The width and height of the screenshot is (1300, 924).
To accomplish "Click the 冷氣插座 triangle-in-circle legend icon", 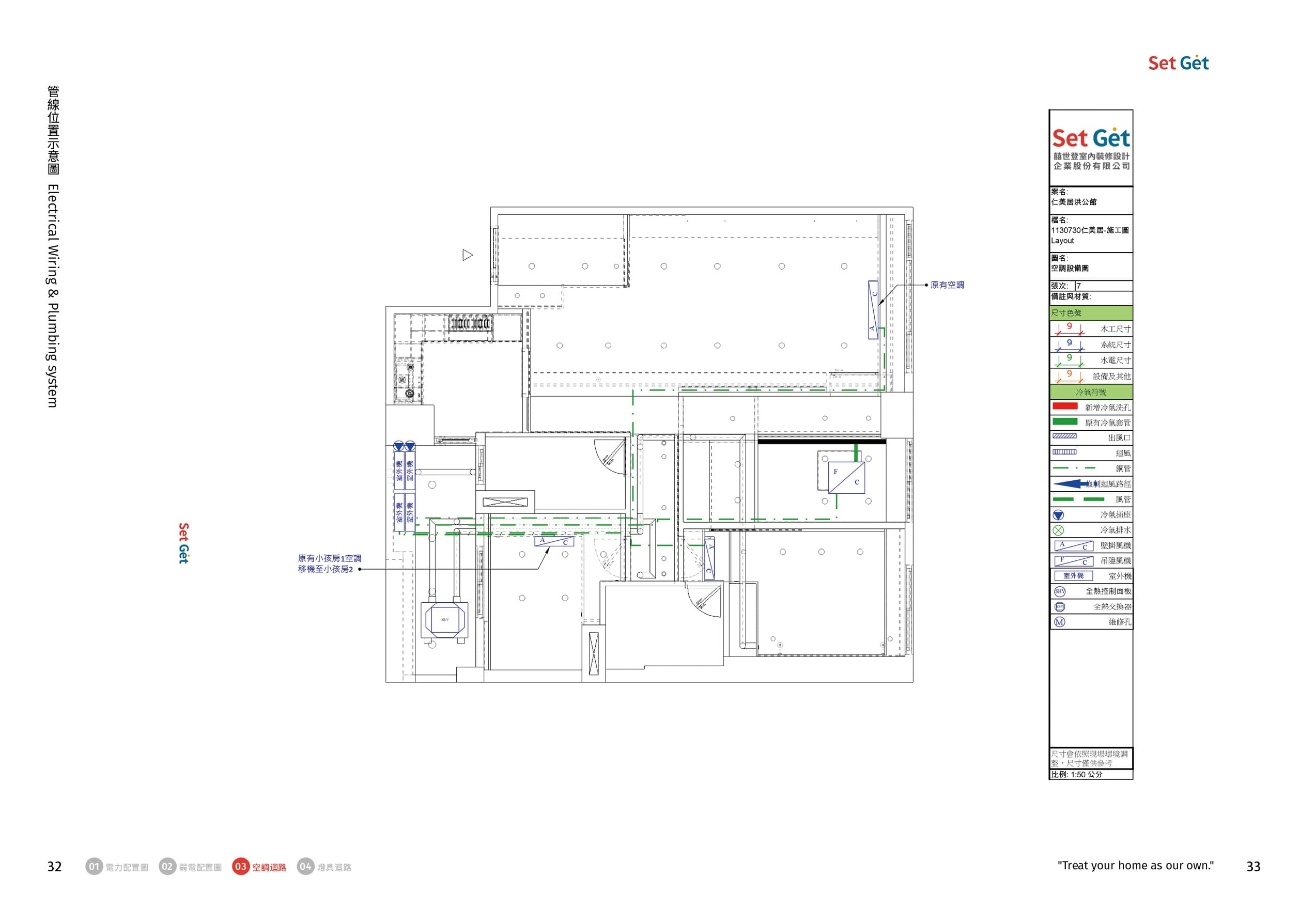I will point(1058,515).
